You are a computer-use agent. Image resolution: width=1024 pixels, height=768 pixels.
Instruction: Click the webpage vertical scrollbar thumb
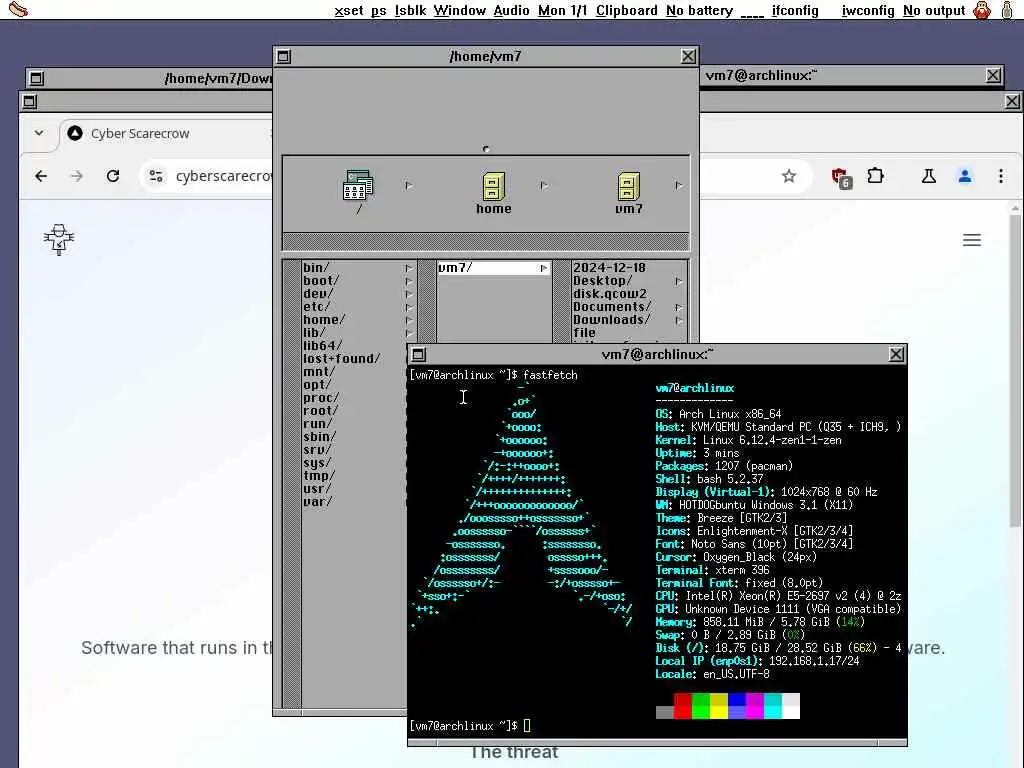[1014, 370]
